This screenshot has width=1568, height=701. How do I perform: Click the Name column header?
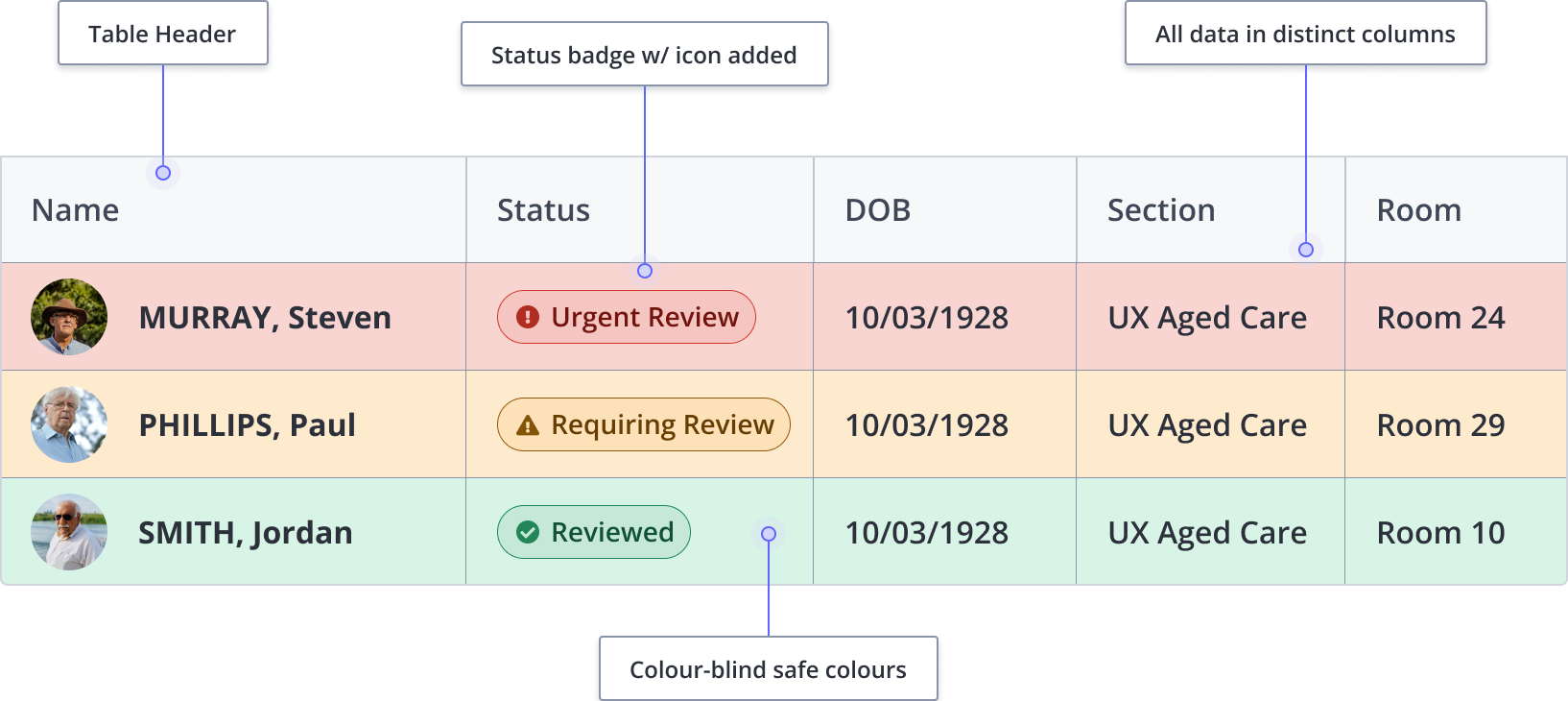75,209
